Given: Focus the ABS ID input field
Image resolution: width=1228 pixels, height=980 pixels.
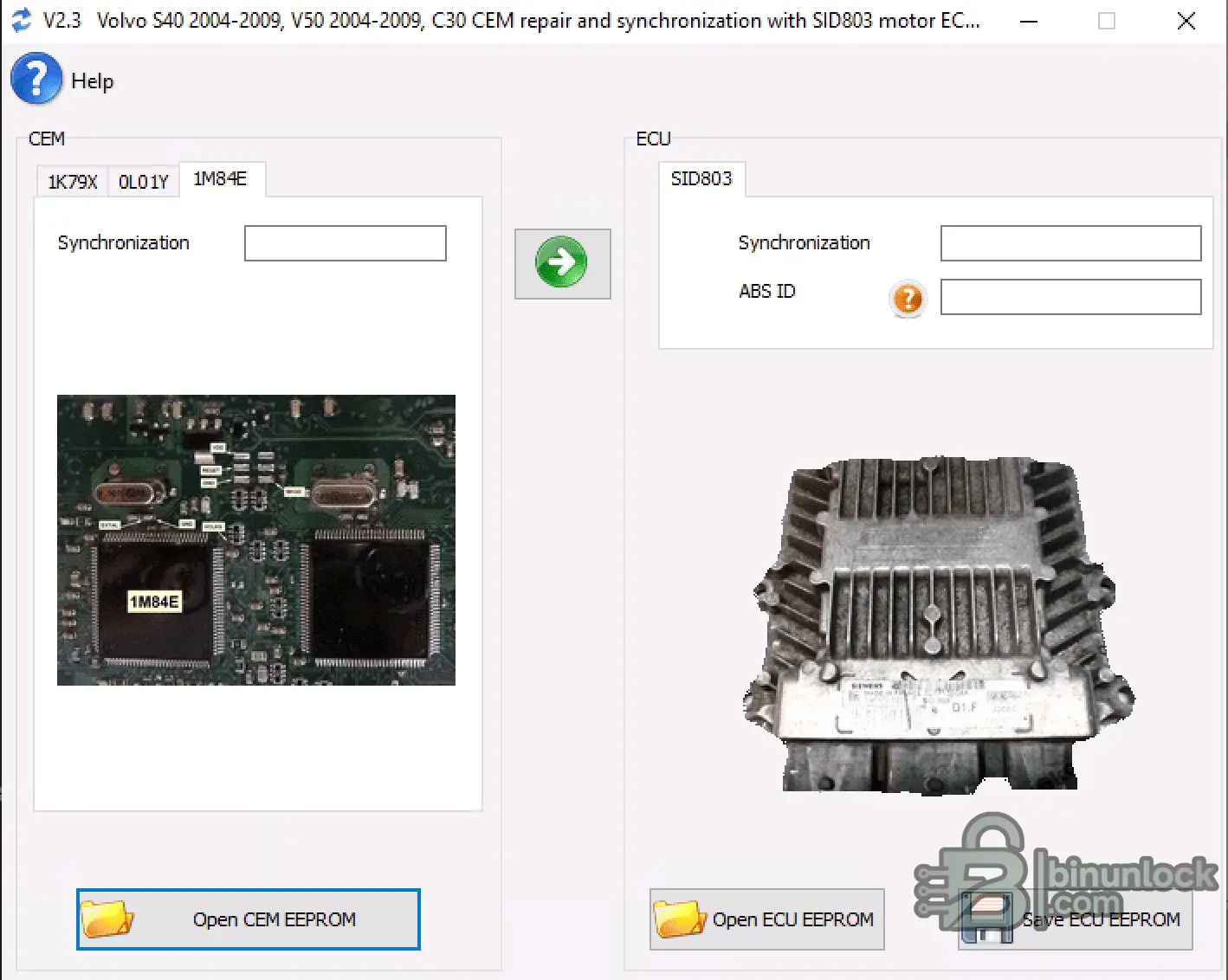Looking at the screenshot, I should click(1071, 297).
